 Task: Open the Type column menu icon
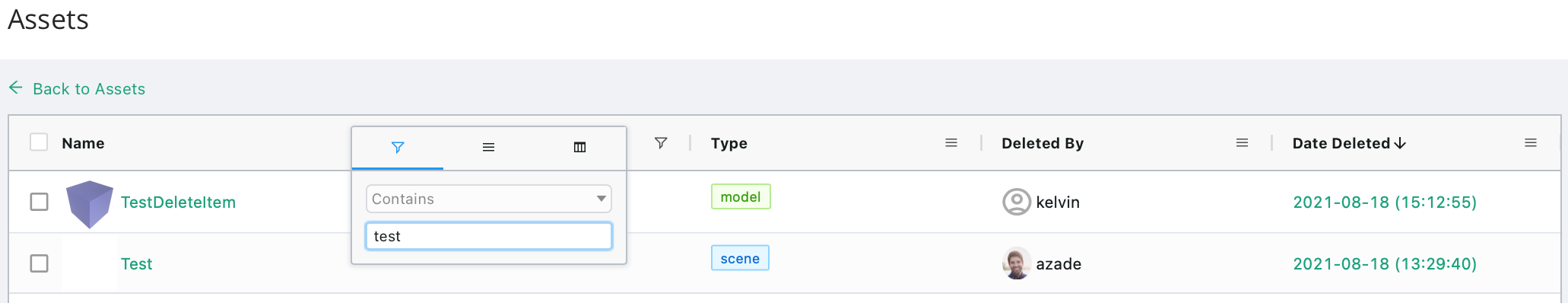(x=951, y=142)
